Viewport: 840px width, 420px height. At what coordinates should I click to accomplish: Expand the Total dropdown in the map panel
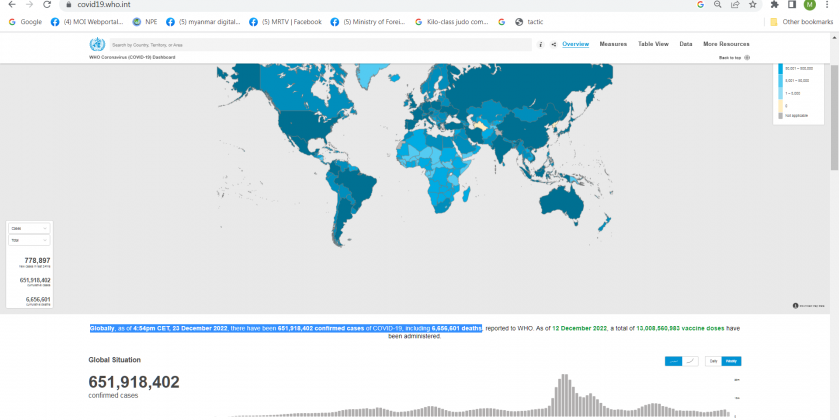[x=29, y=241]
